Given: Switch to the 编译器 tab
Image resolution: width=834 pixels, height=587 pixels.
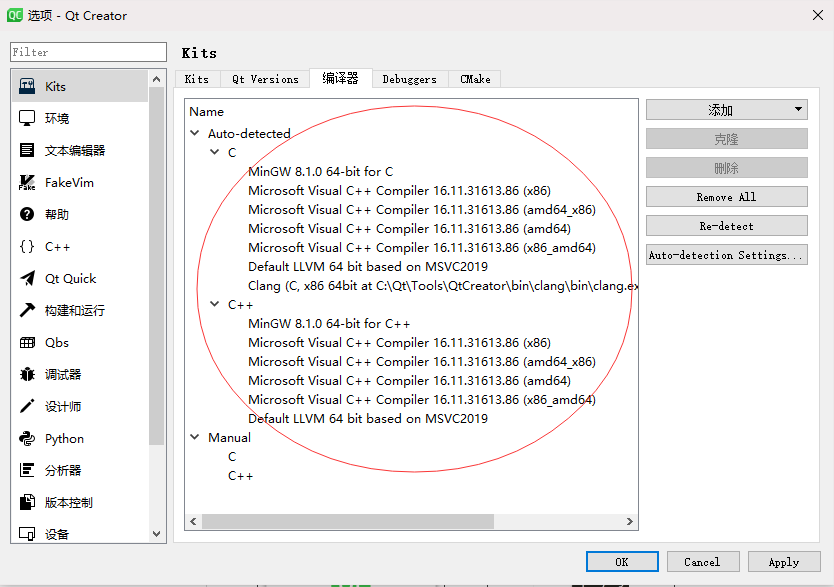Looking at the screenshot, I should tap(340, 78).
